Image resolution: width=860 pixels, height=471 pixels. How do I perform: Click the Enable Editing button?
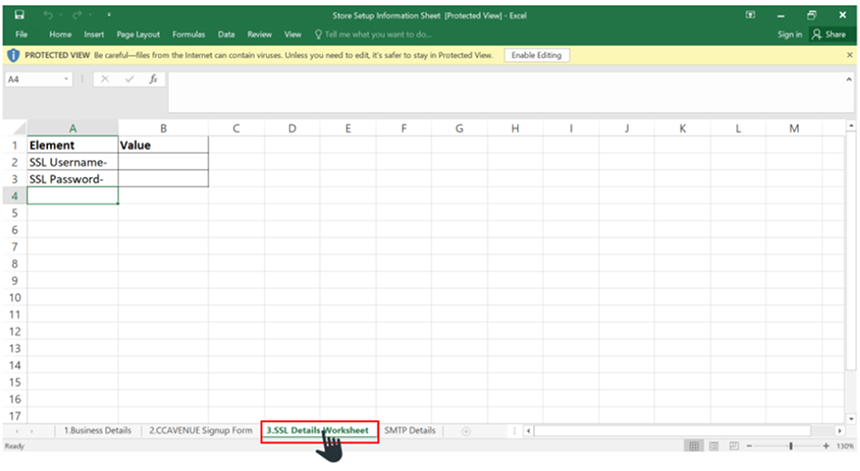coord(537,55)
